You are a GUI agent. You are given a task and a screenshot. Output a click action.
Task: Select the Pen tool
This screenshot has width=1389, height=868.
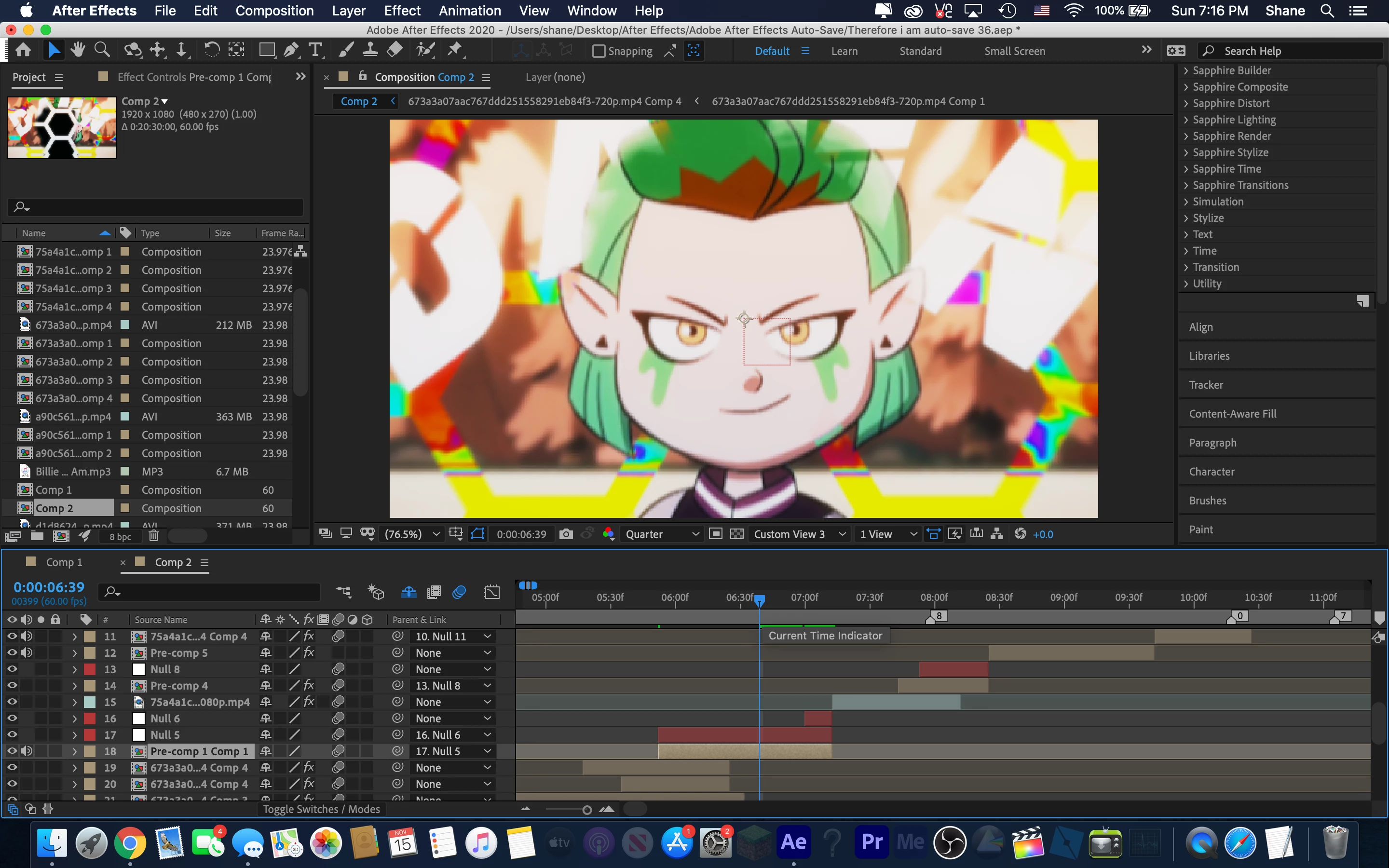pos(291,51)
